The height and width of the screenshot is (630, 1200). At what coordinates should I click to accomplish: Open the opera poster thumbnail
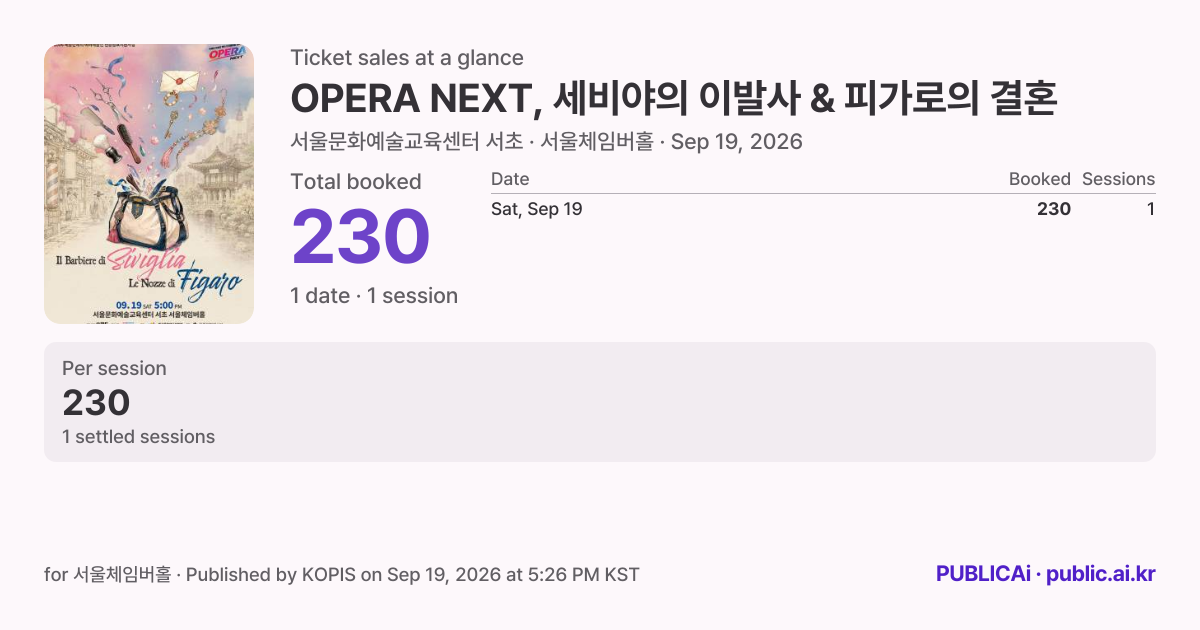coord(149,184)
